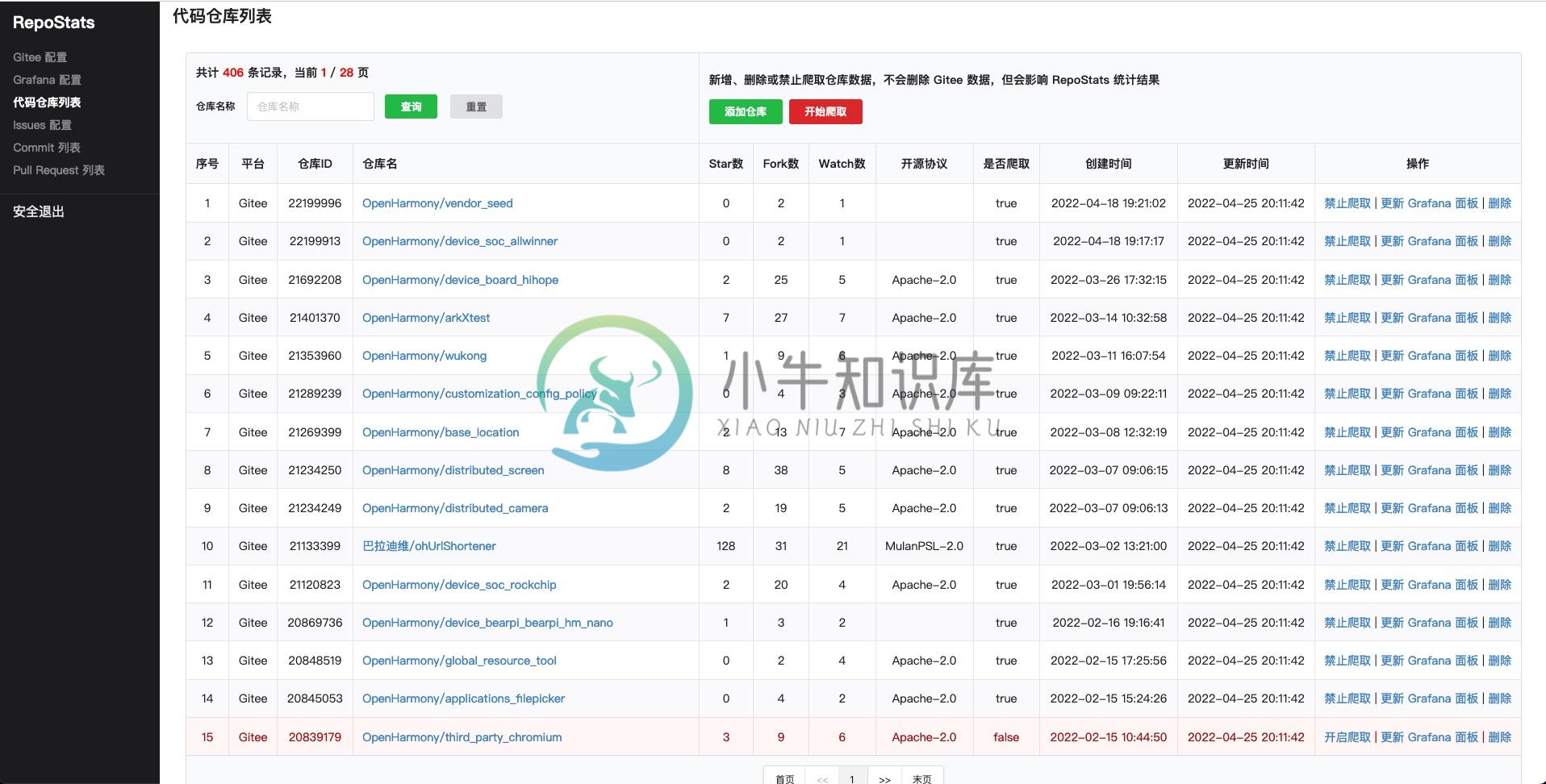Open OpenHarmony/wukong repository link
The height and width of the screenshot is (784, 1546).
tap(424, 356)
